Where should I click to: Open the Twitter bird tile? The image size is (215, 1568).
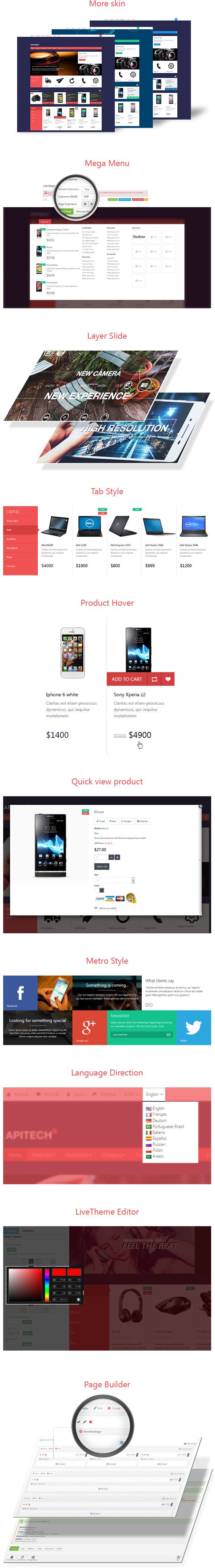[x=194, y=1028]
